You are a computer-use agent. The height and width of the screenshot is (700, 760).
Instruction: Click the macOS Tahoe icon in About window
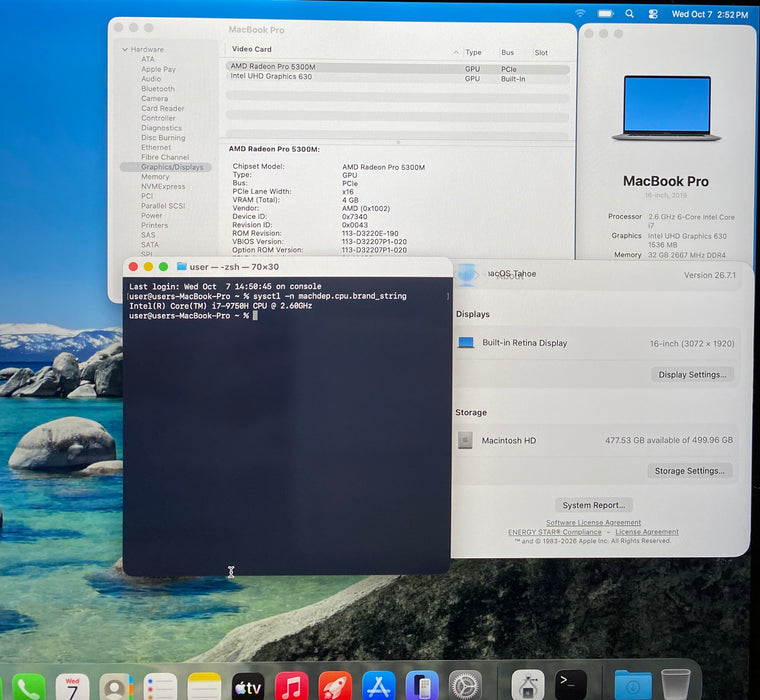coord(466,274)
